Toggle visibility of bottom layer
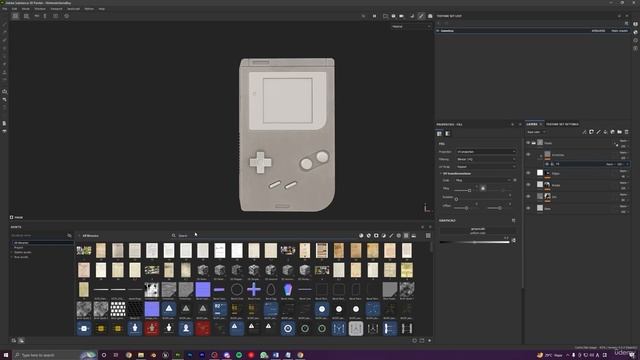Screen dimensions: 640x360 click(x=528, y=208)
